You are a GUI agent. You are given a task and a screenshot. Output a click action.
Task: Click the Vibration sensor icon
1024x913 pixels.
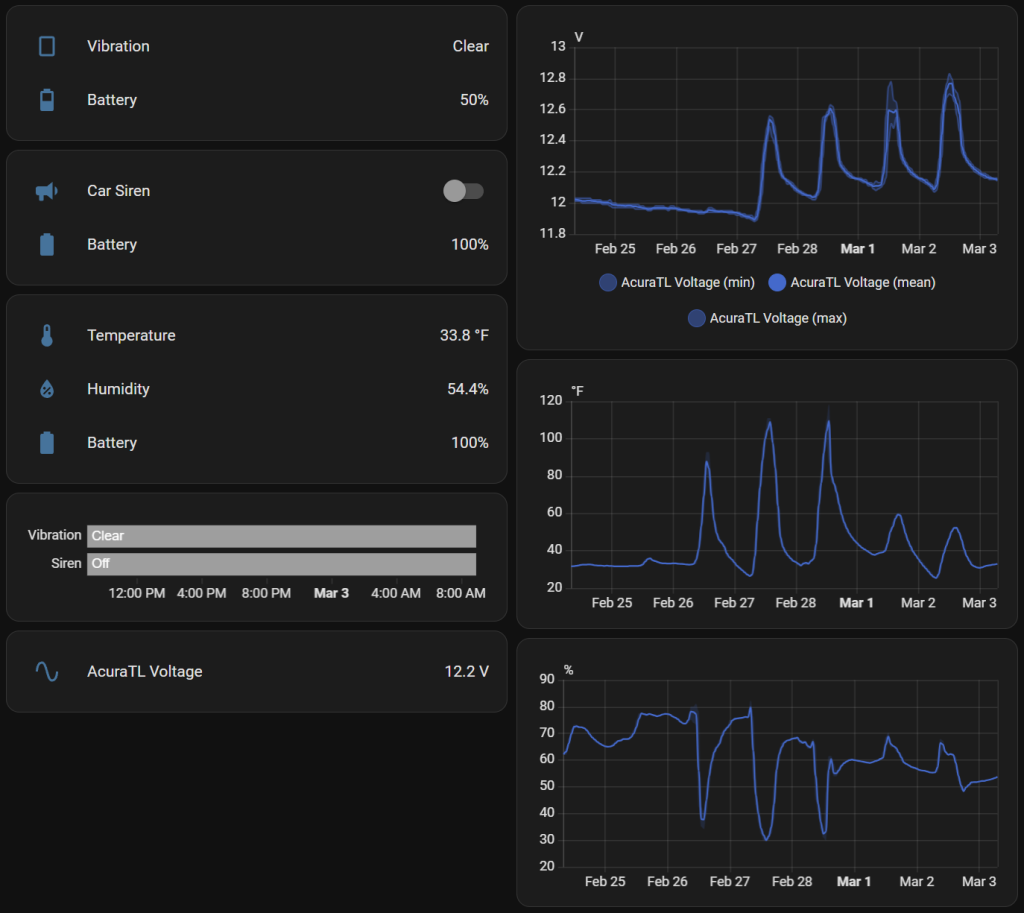click(46, 46)
